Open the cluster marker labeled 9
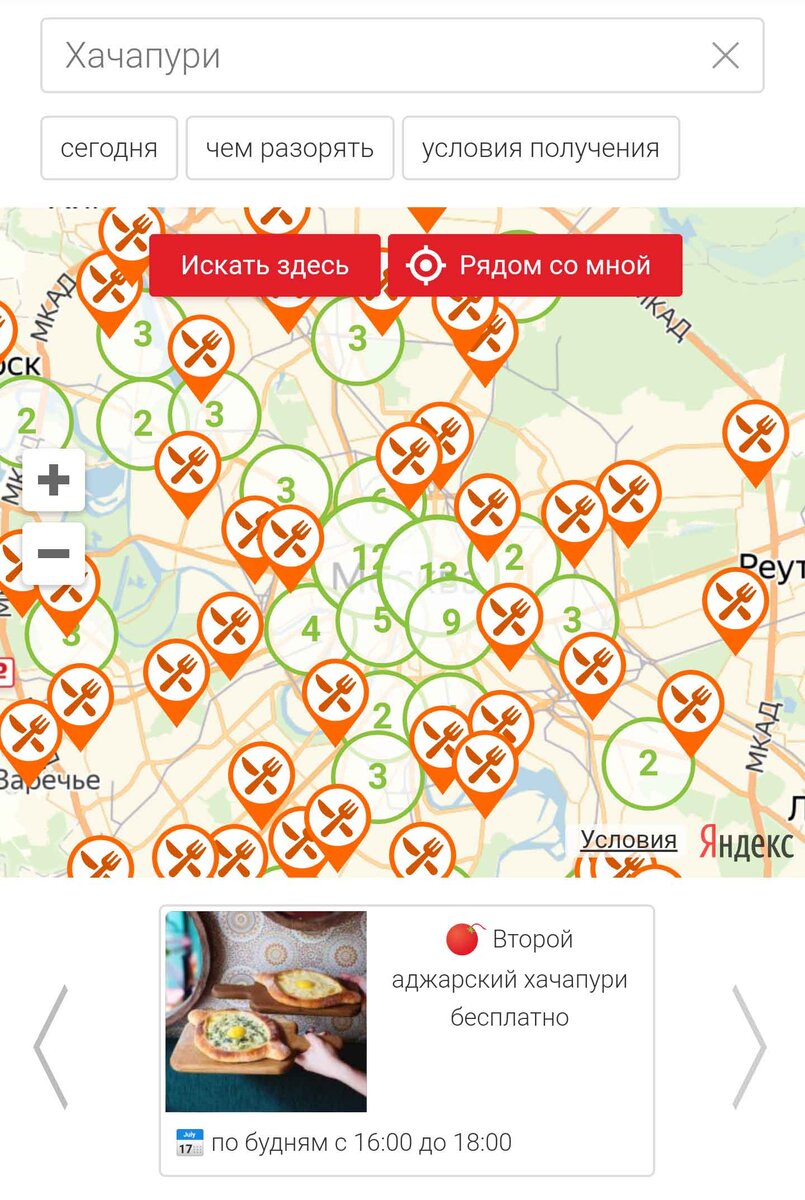This screenshot has height=1200, width=805. [451, 623]
